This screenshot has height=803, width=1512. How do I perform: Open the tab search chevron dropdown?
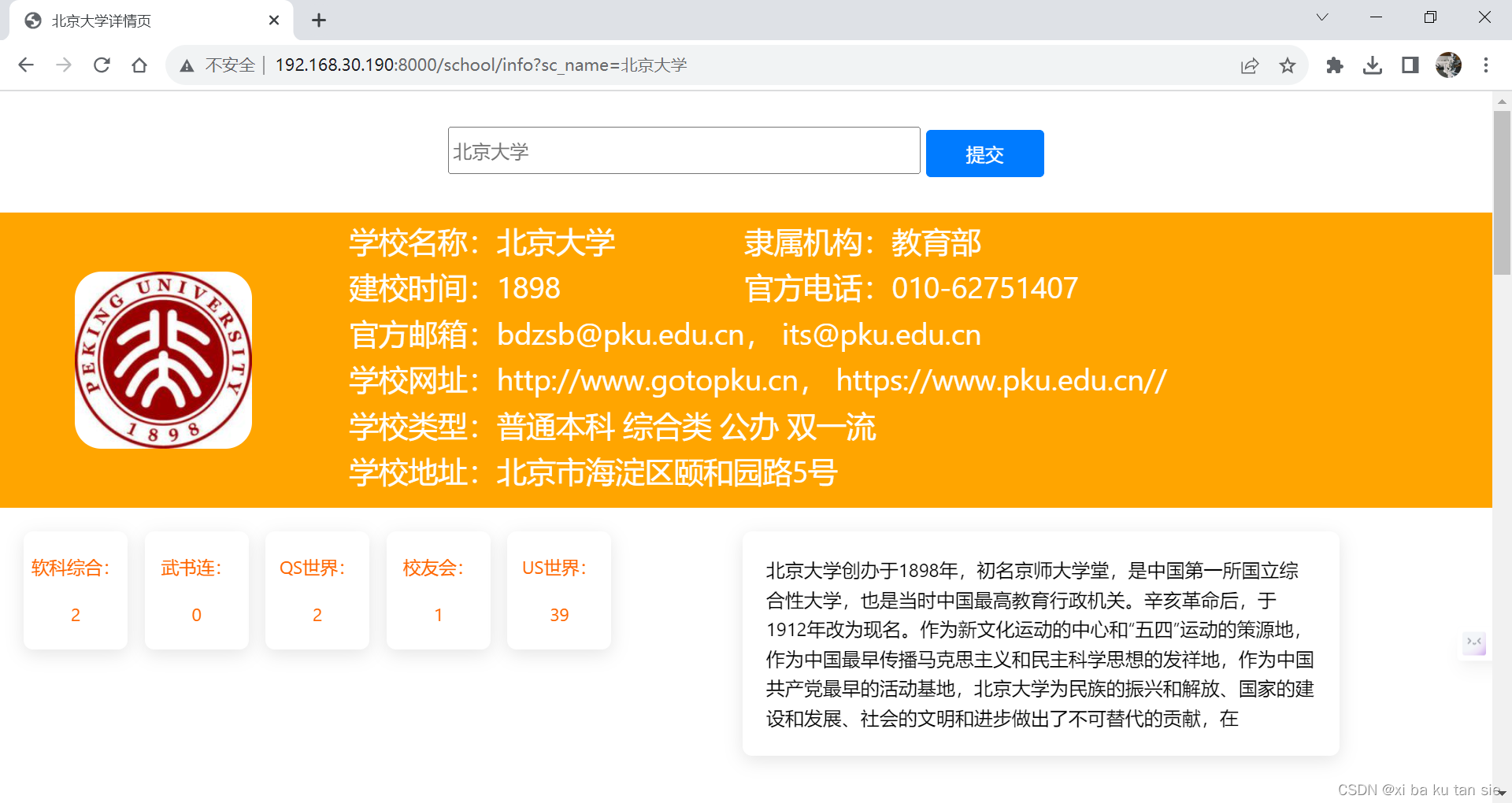(x=1322, y=17)
